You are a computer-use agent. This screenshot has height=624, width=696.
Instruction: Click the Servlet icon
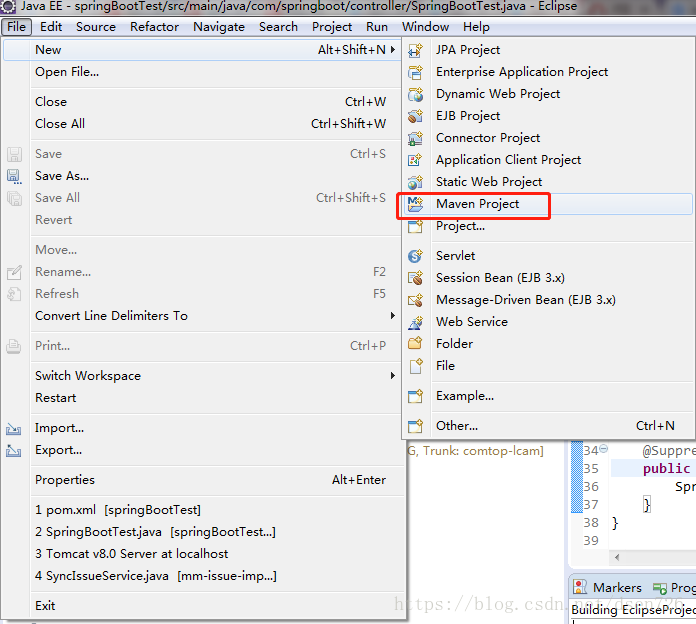point(415,256)
